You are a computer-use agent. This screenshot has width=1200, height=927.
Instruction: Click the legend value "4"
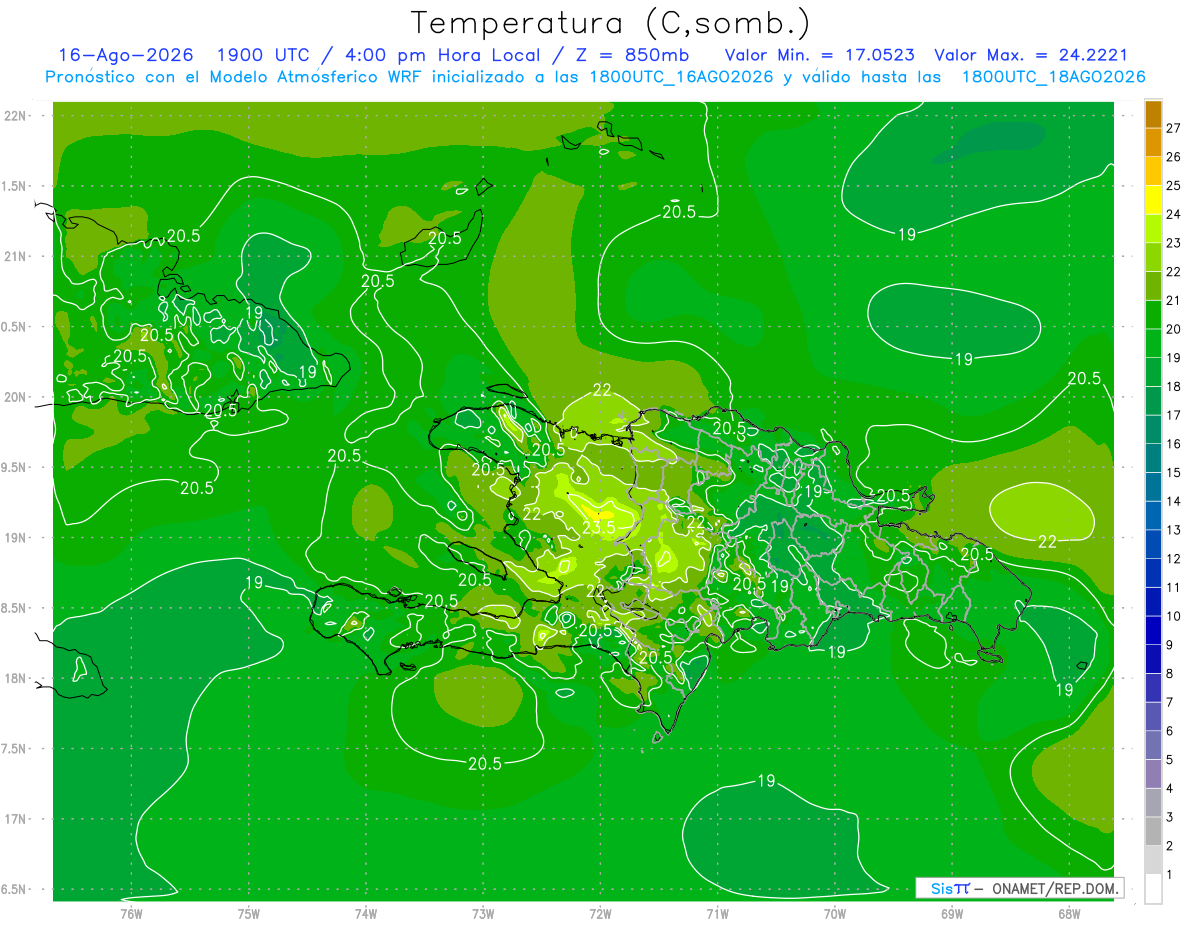[x=1169, y=789]
